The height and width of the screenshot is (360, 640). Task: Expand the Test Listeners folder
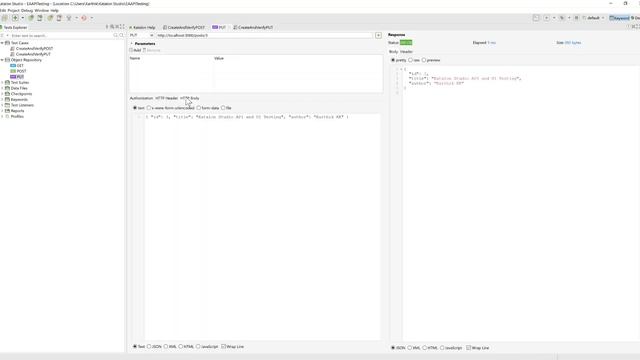(x=2, y=105)
